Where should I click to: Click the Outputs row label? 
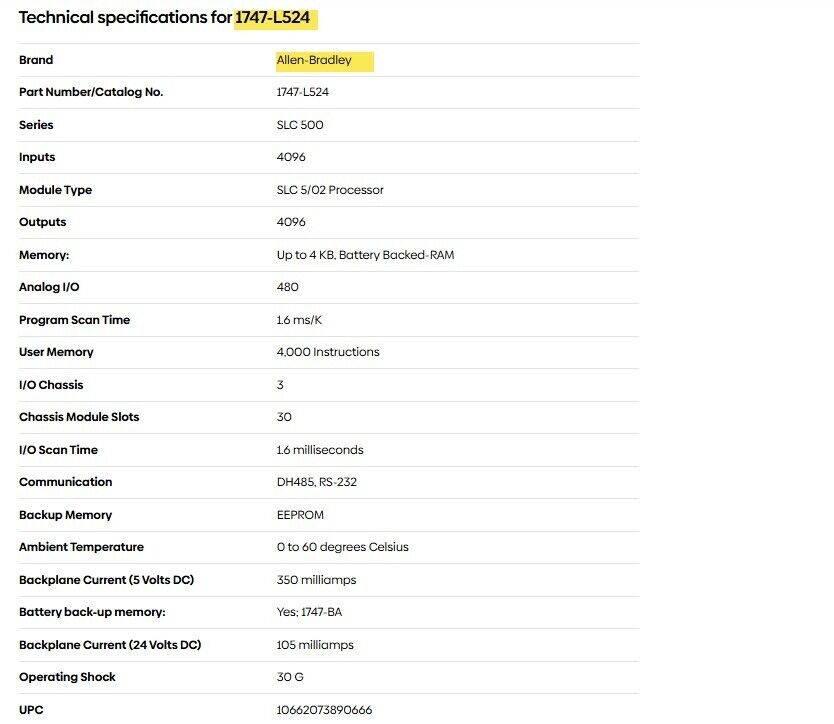(42, 222)
